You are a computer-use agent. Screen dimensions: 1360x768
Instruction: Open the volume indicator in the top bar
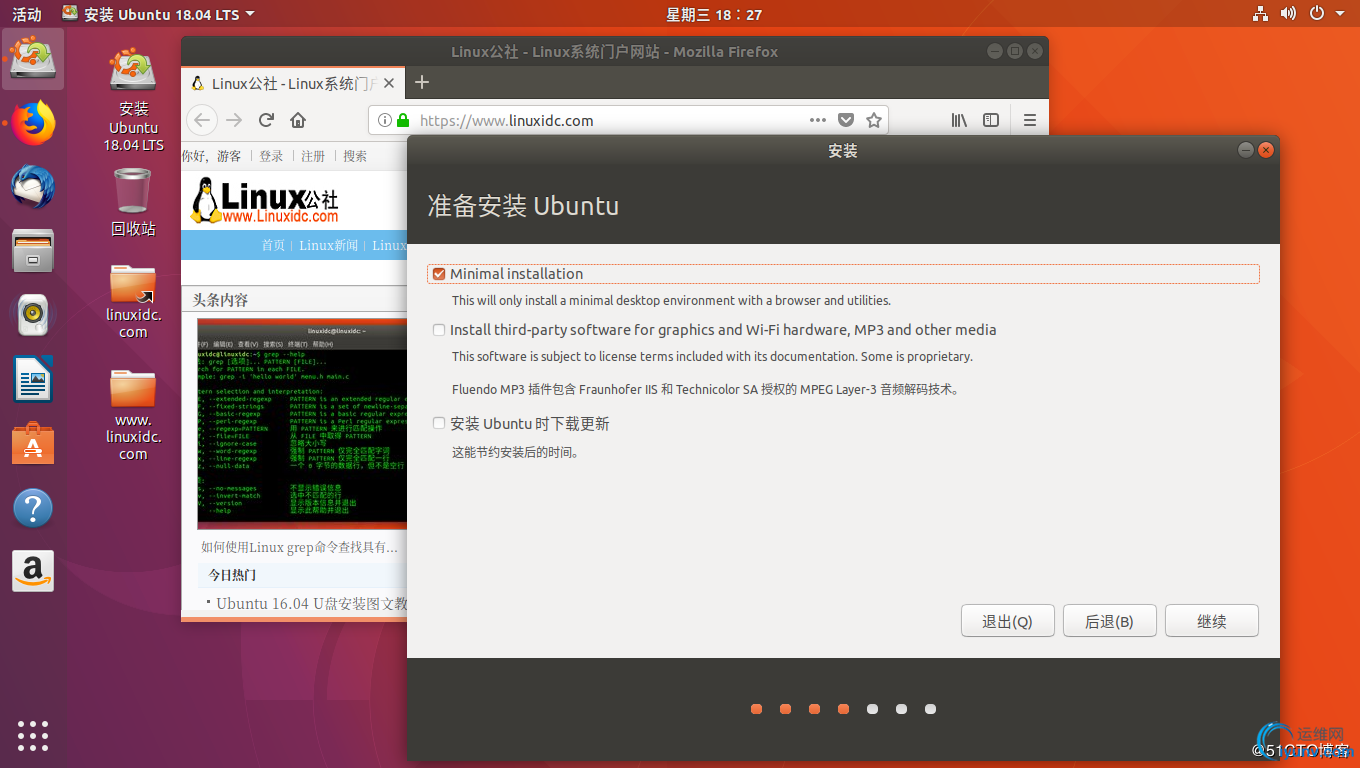(x=1289, y=14)
